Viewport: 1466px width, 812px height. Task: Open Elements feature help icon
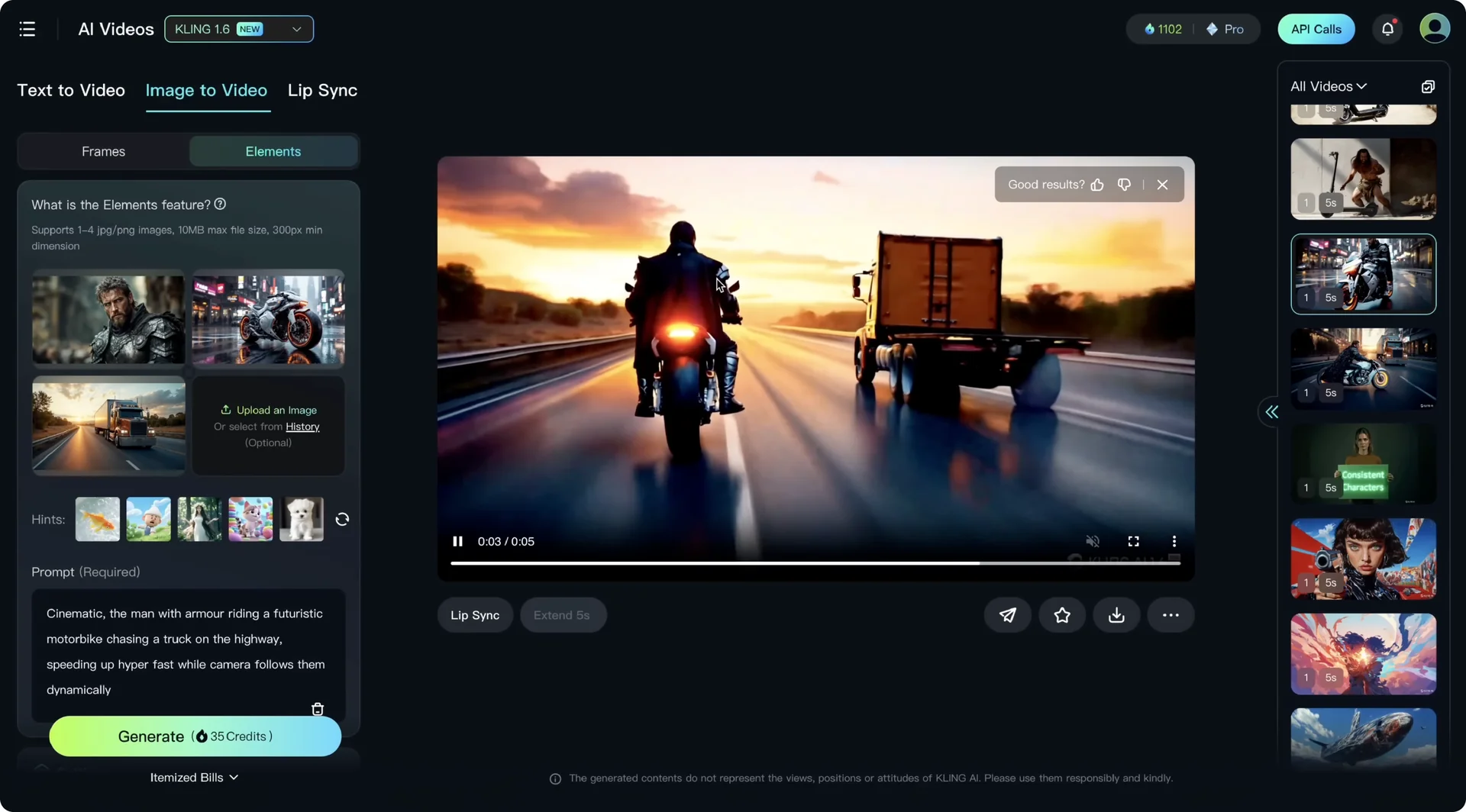point(220,205)
